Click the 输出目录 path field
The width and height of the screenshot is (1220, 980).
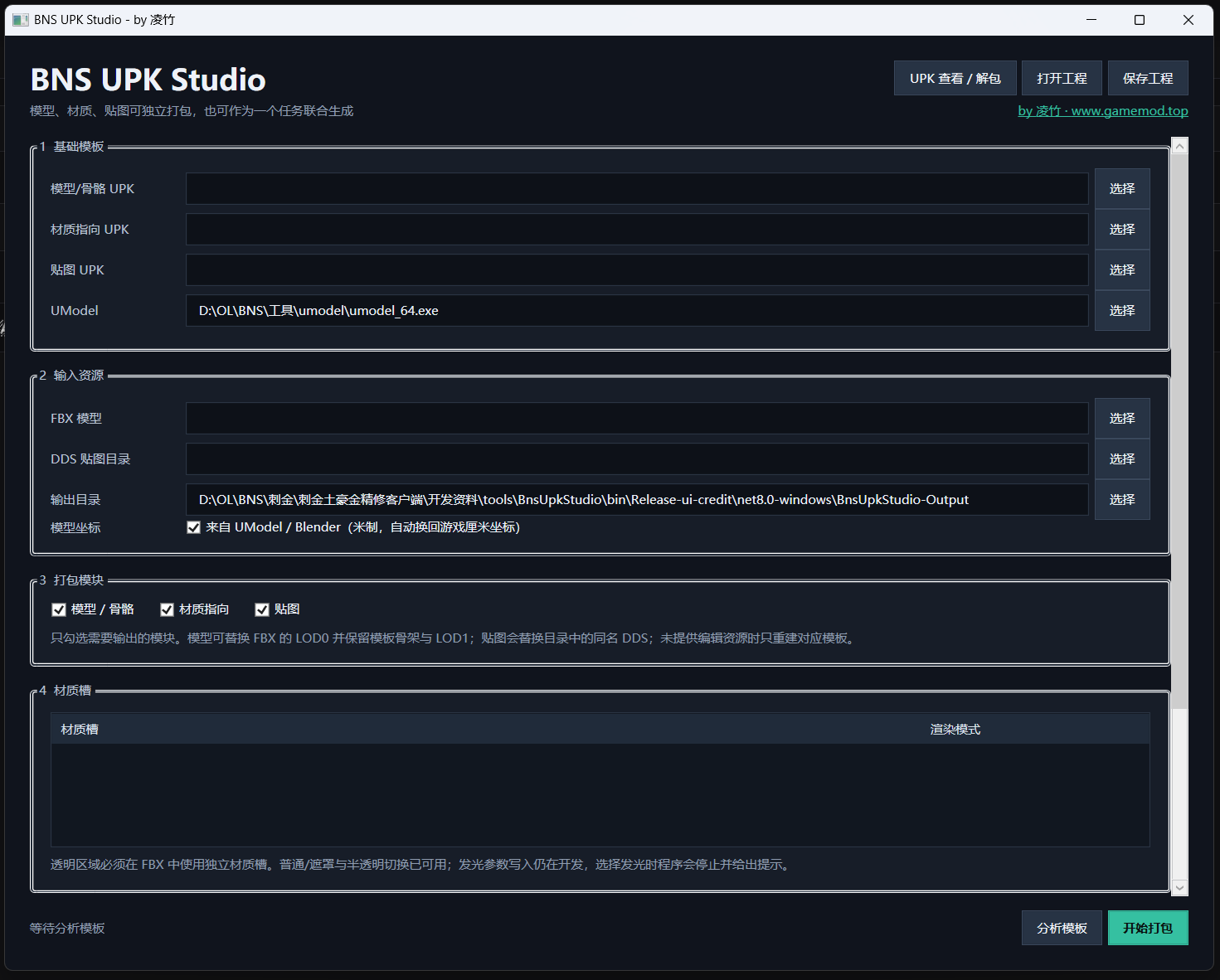(637, 499)
